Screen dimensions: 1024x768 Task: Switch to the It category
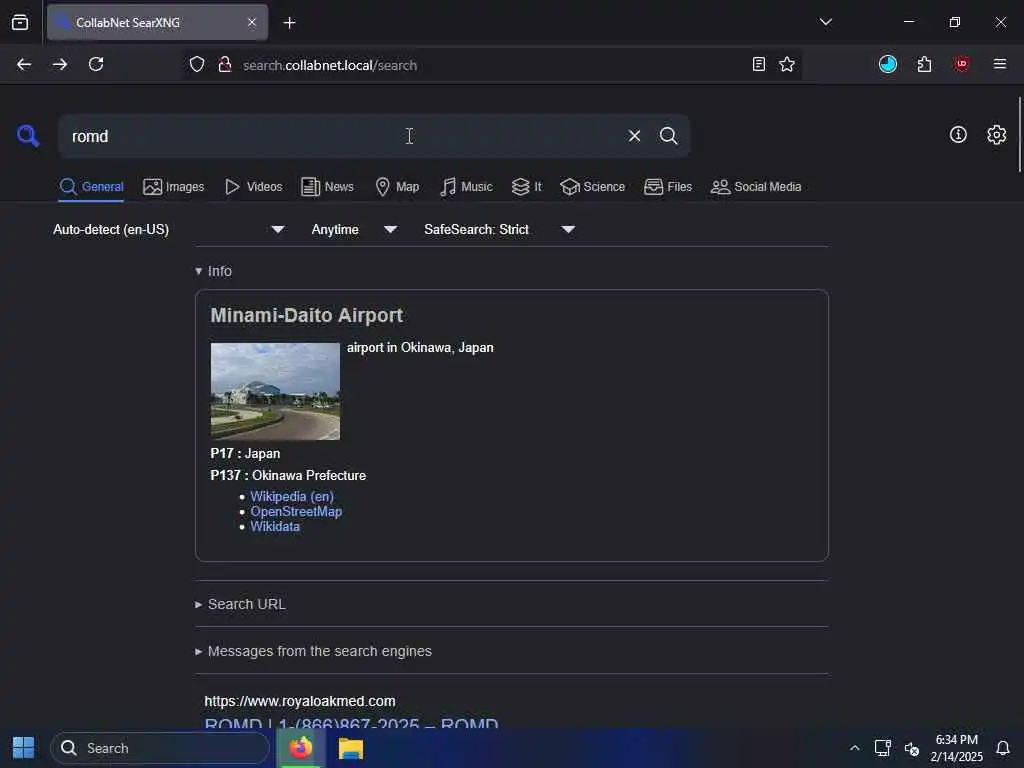click(526, 187)
